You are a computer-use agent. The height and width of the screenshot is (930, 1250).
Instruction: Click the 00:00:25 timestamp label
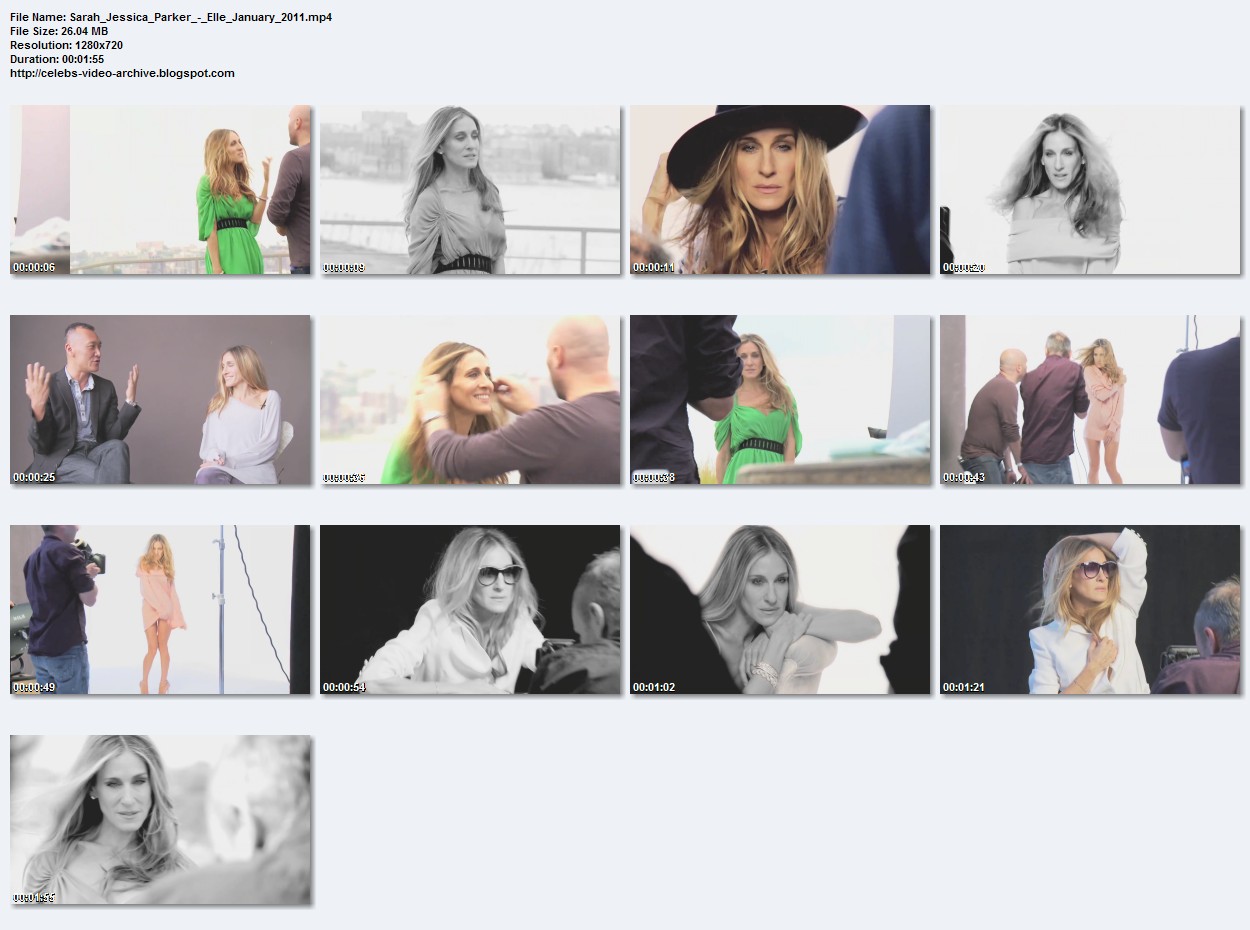pyautogui.click(x=33, y=478)
